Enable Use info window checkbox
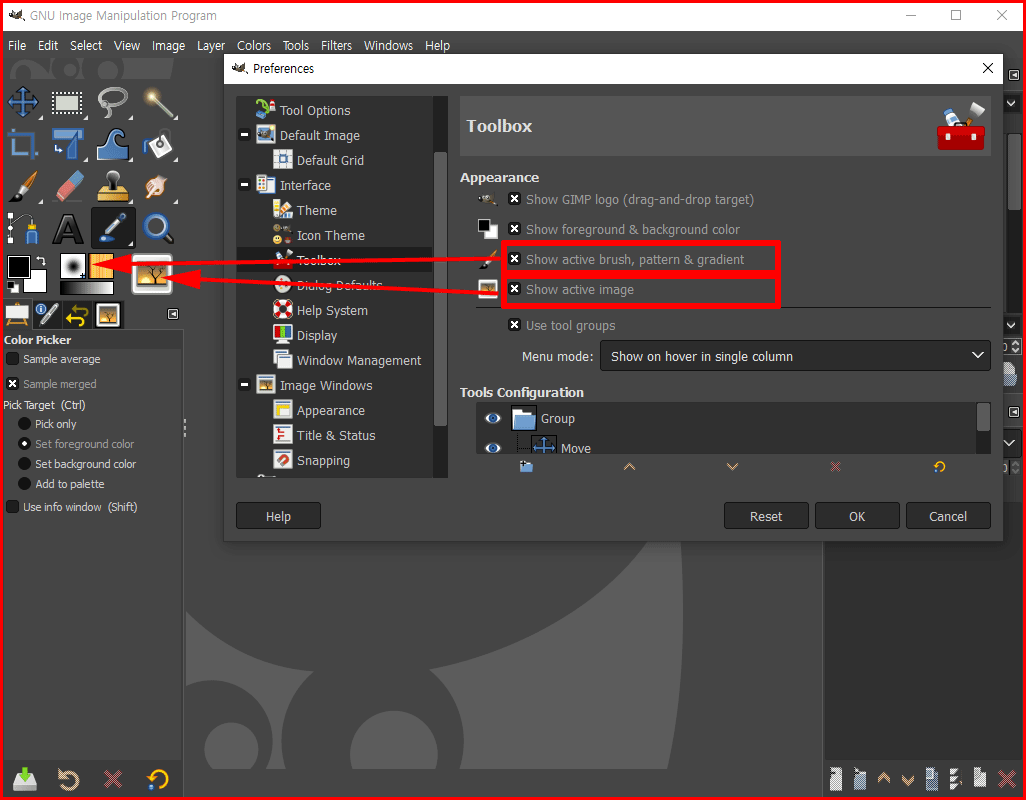Viewport: 1026px width, 800px height. [12, 507]
